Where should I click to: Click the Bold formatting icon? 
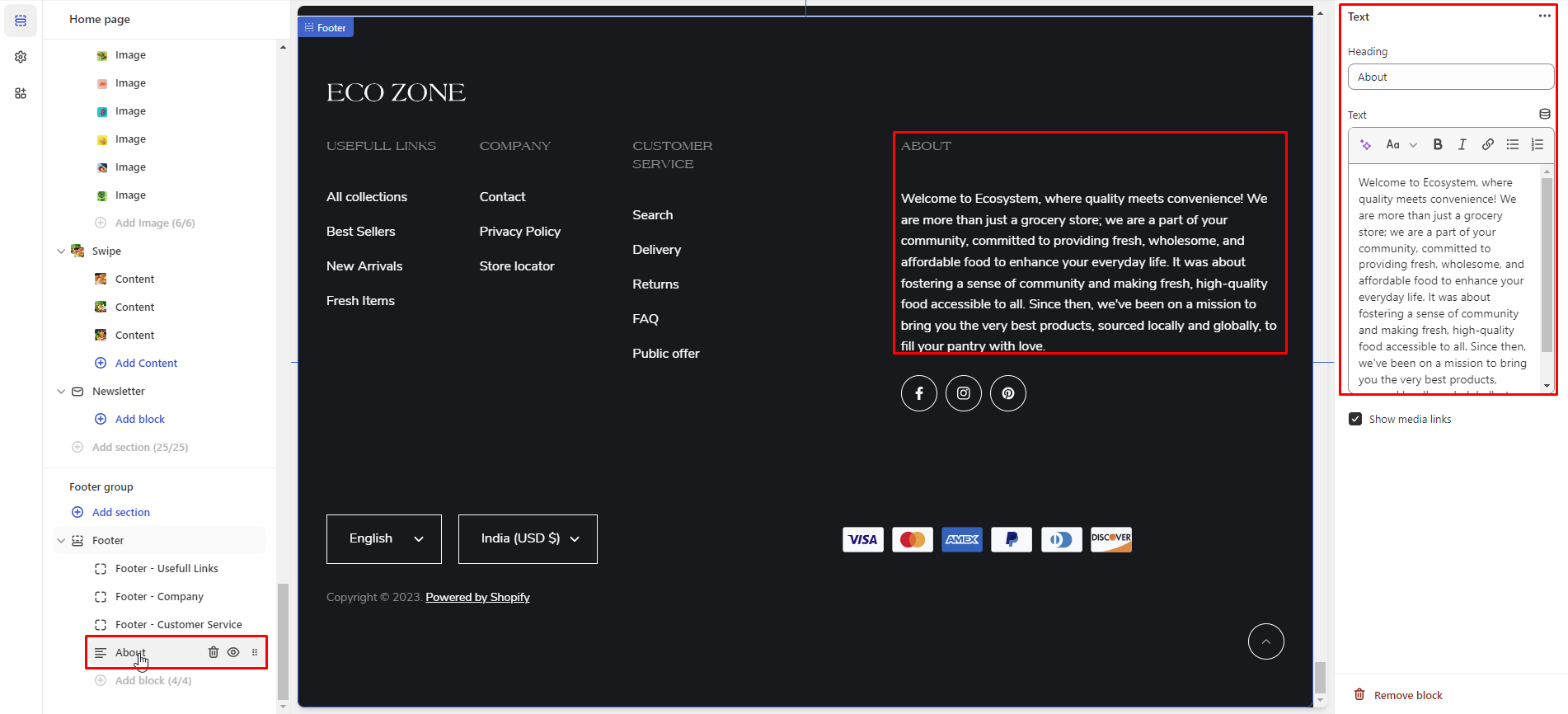1438,144
